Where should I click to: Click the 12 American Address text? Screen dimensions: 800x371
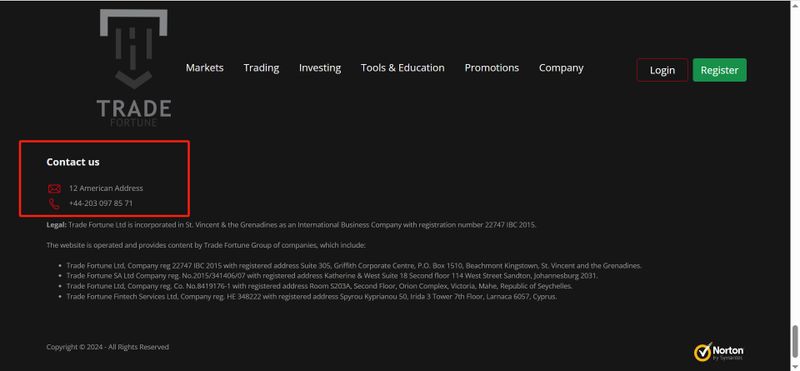[x=106, y=188]
